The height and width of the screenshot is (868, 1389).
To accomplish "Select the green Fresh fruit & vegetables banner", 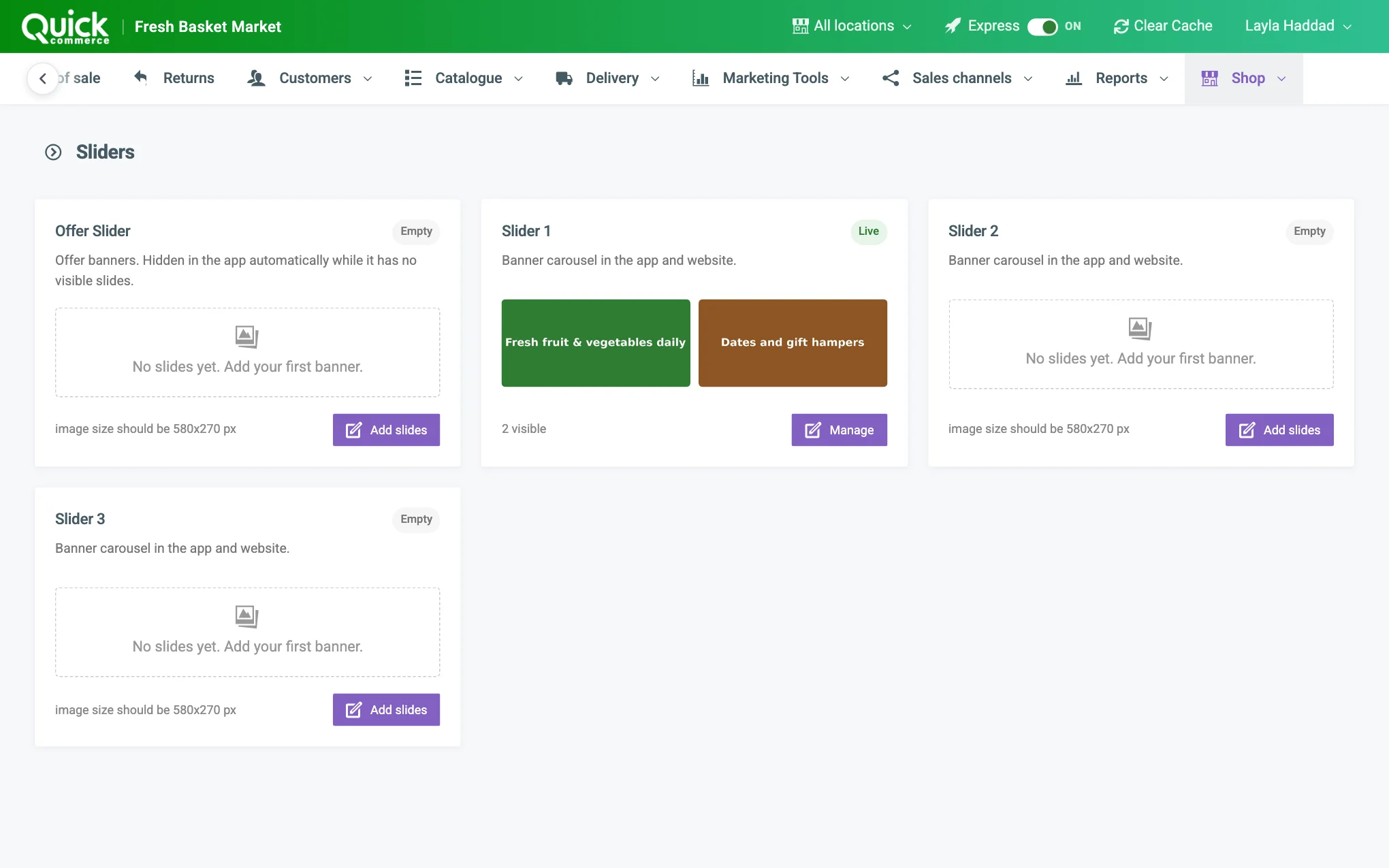I will (596, 343).
